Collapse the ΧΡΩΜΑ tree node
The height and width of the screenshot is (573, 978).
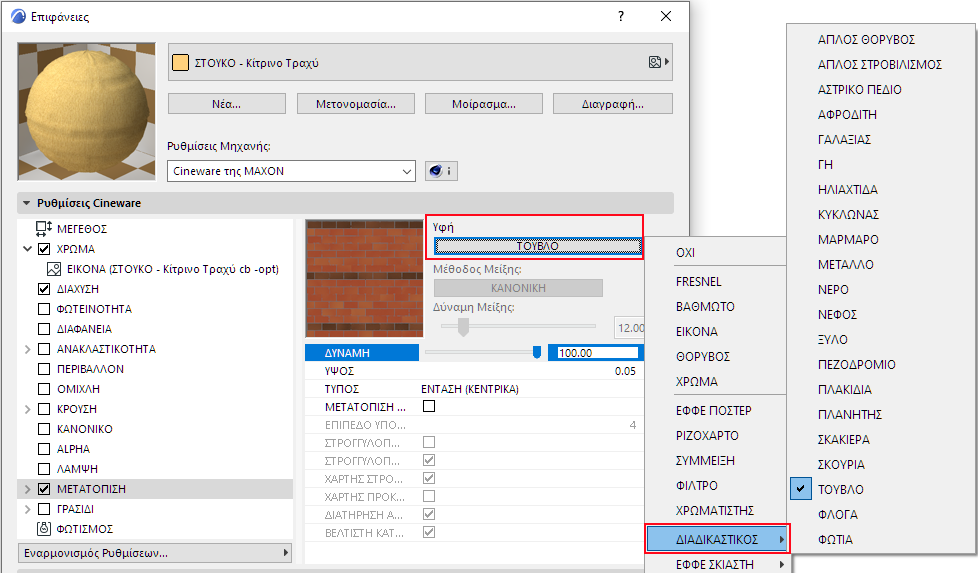click(27, 249)
